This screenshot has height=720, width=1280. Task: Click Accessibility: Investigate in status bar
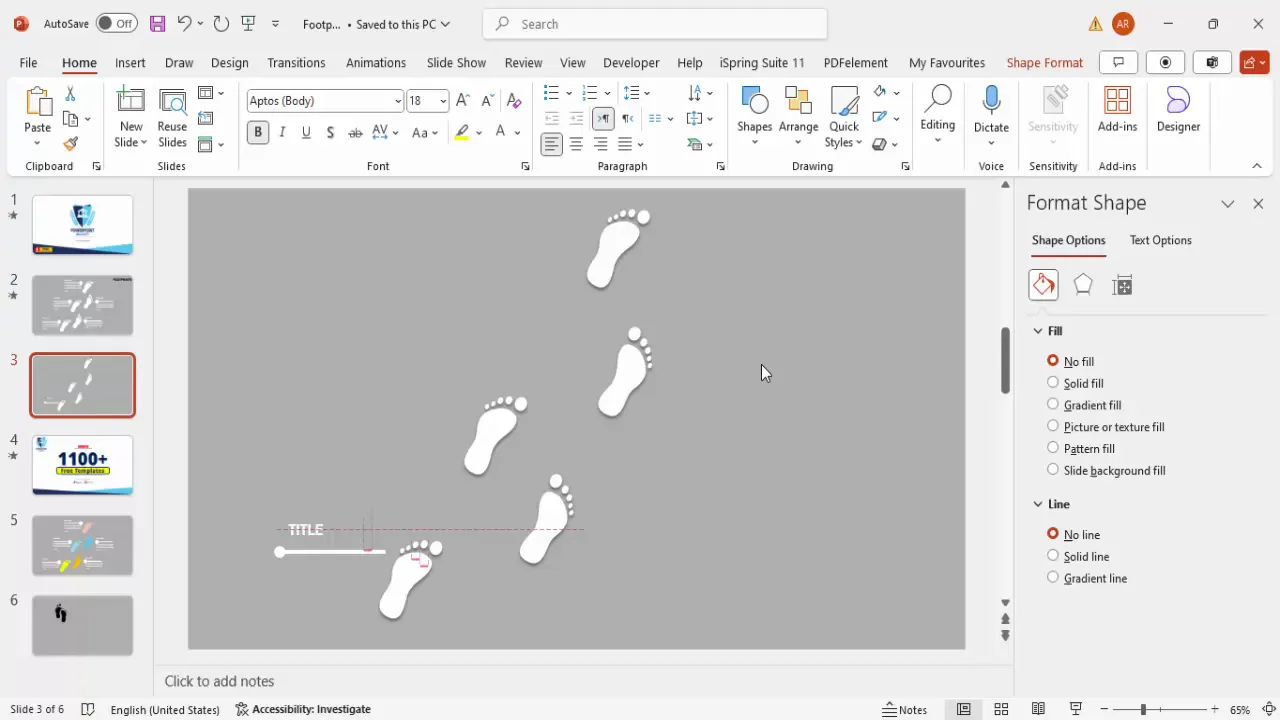[x=303, y=709]
